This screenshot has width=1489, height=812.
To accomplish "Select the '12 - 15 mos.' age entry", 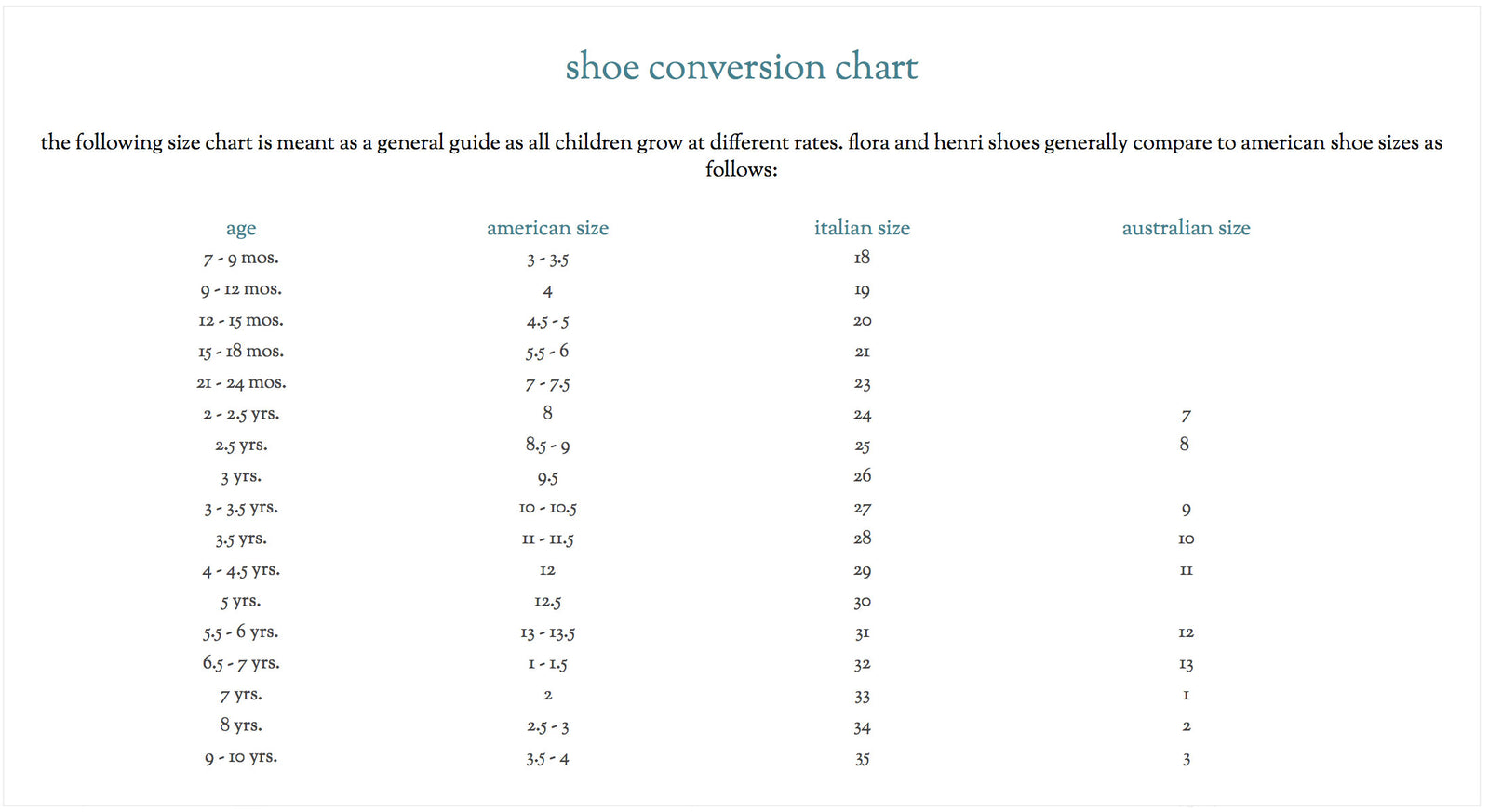I will [241, 321].
